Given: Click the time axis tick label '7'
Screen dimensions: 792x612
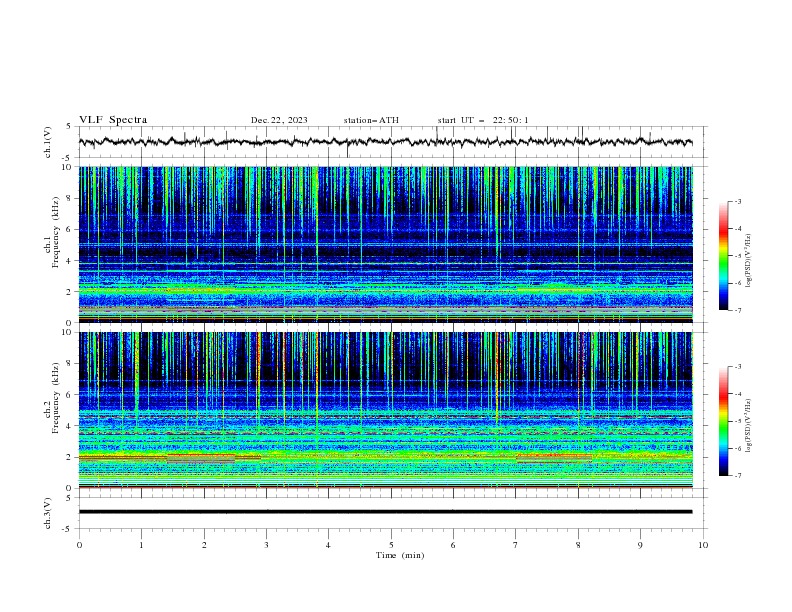Looking at the screenshot, I should 516,545.
